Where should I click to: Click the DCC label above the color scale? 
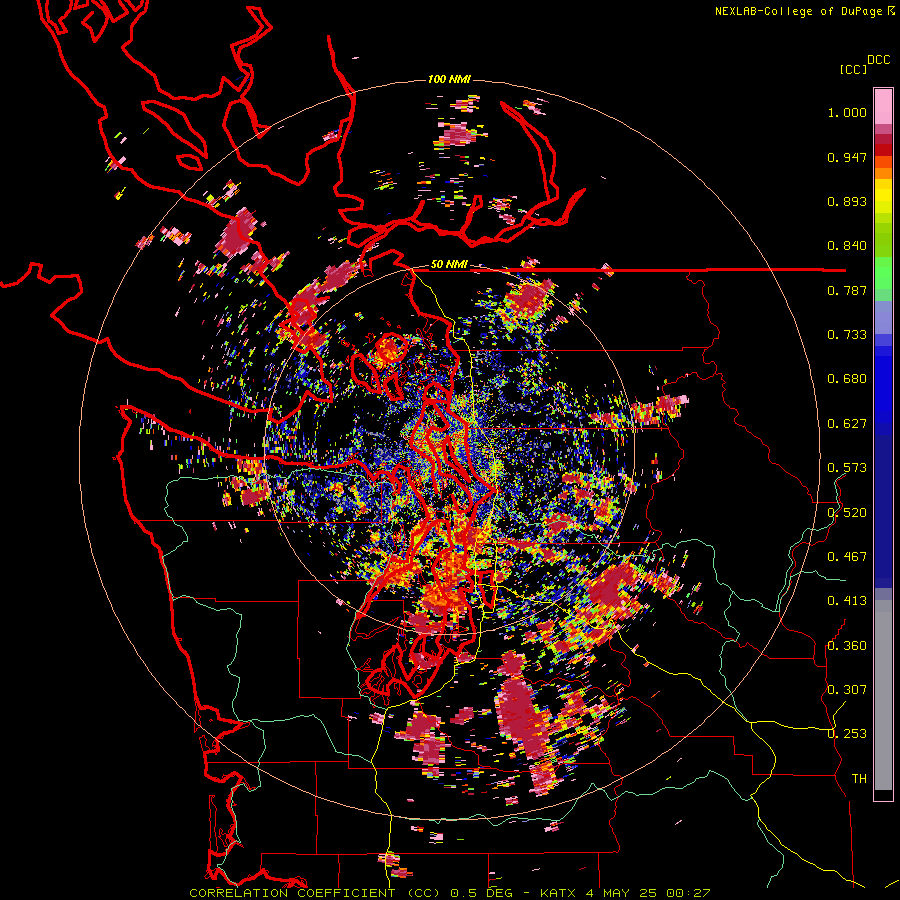coord(879,60)
